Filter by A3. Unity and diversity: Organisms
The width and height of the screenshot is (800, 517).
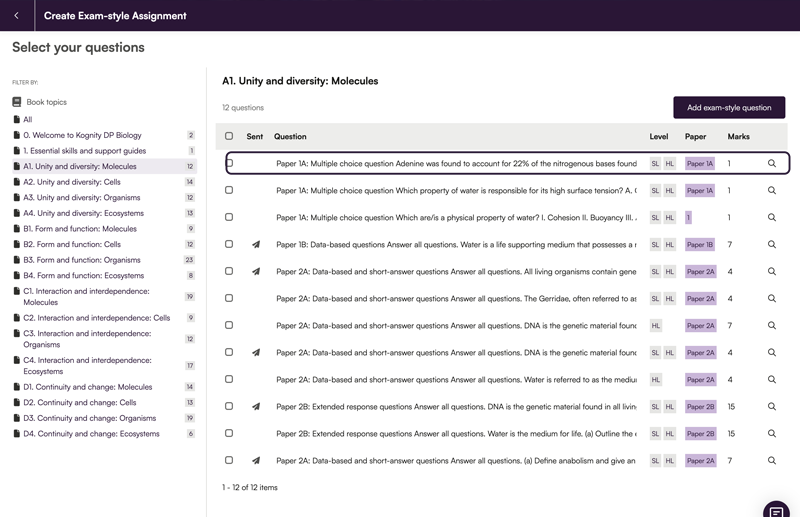82,198
